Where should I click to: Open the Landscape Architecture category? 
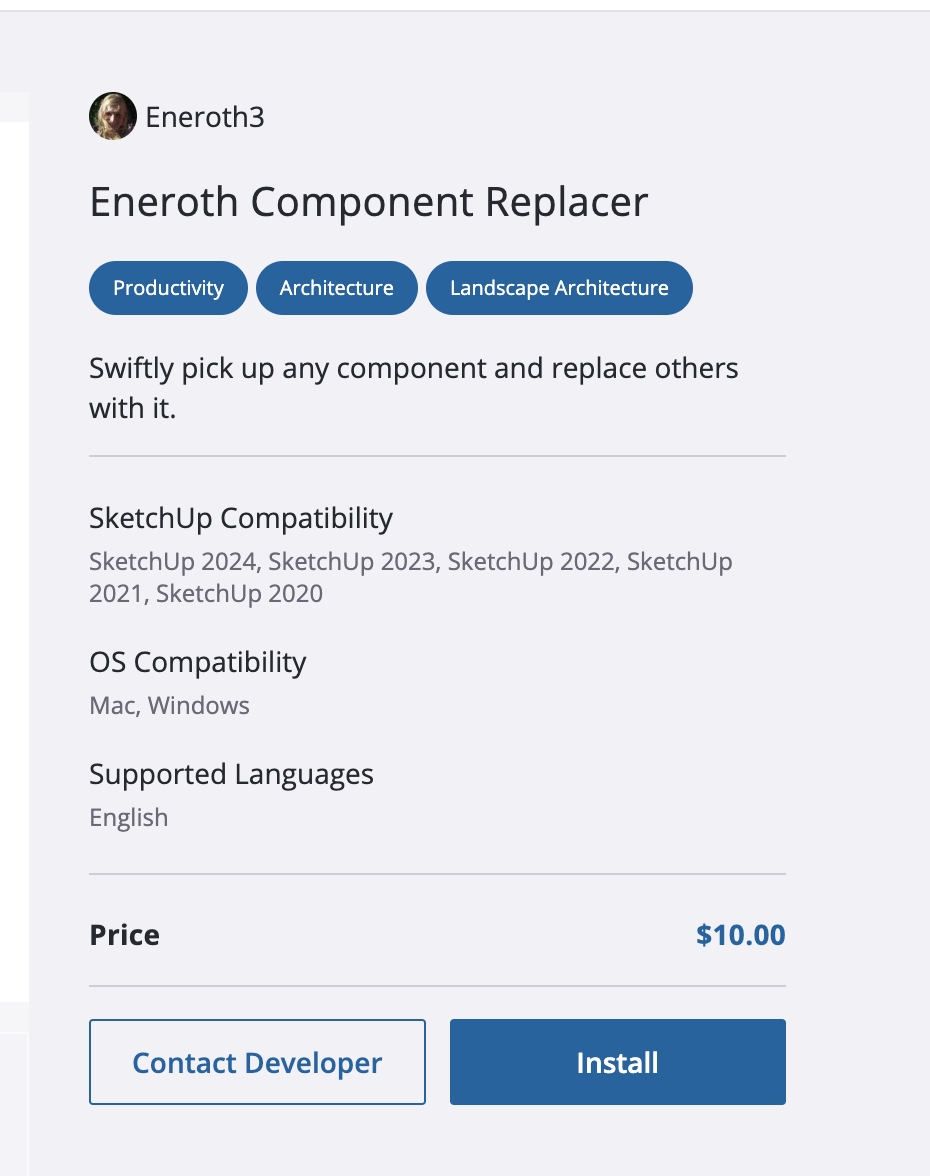559,287
